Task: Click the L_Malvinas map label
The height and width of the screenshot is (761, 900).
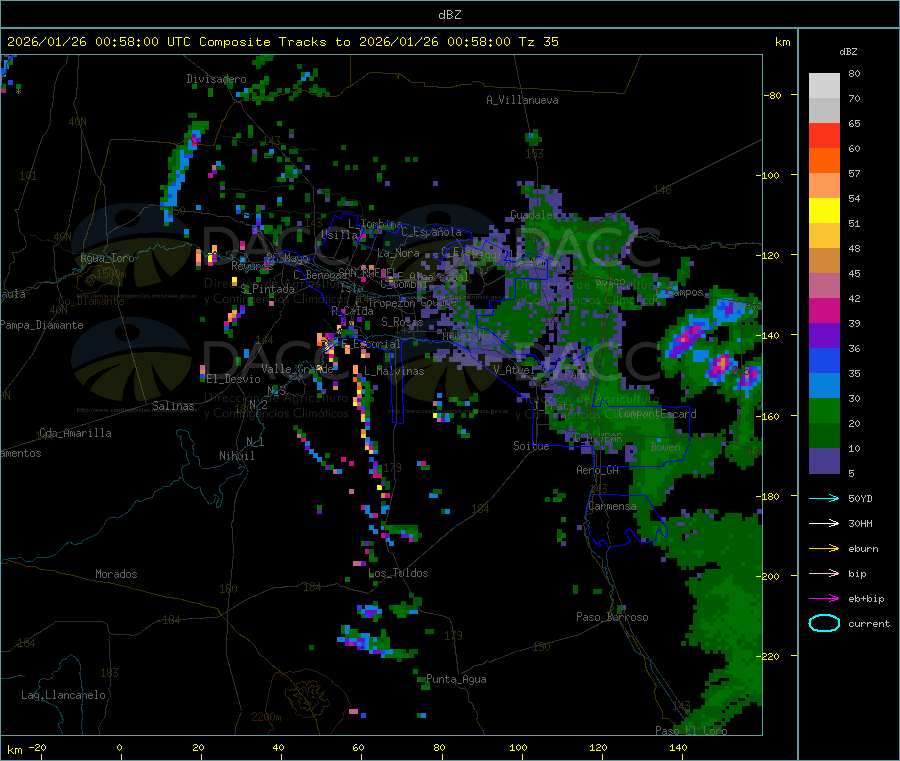Action: [394, 371]
